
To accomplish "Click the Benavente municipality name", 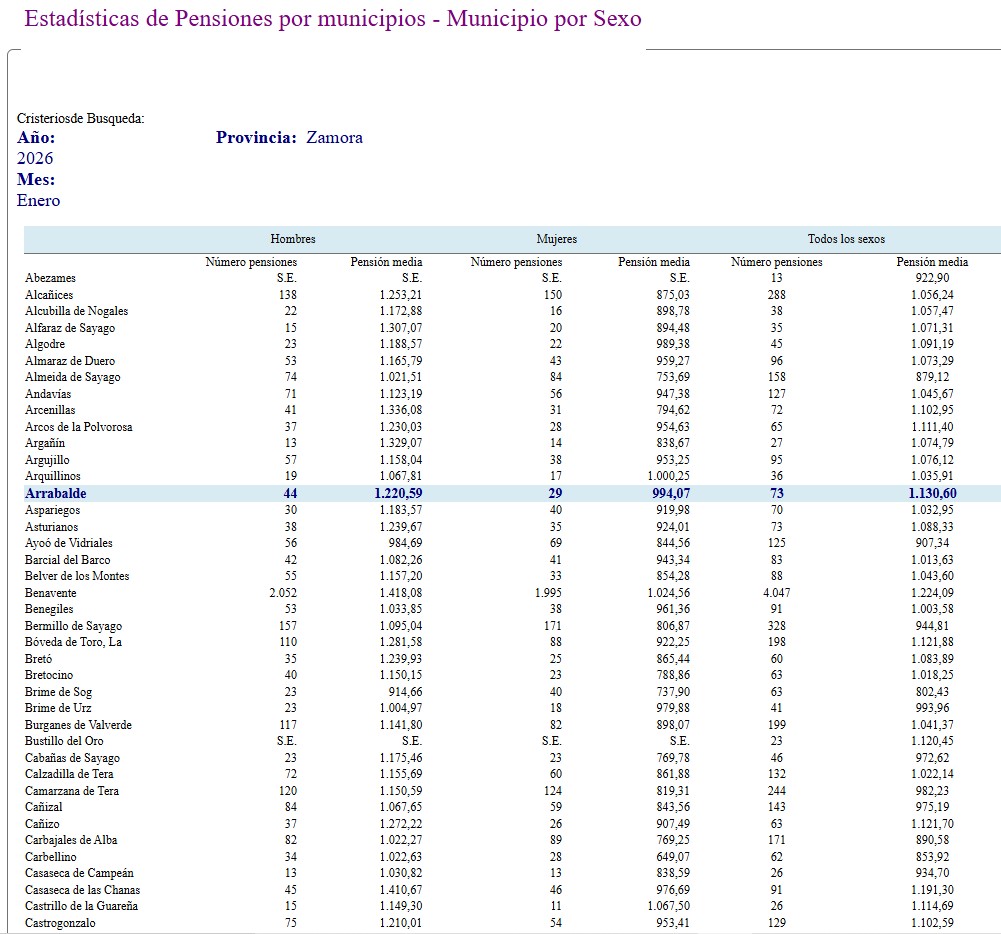I will coord(52,593).
